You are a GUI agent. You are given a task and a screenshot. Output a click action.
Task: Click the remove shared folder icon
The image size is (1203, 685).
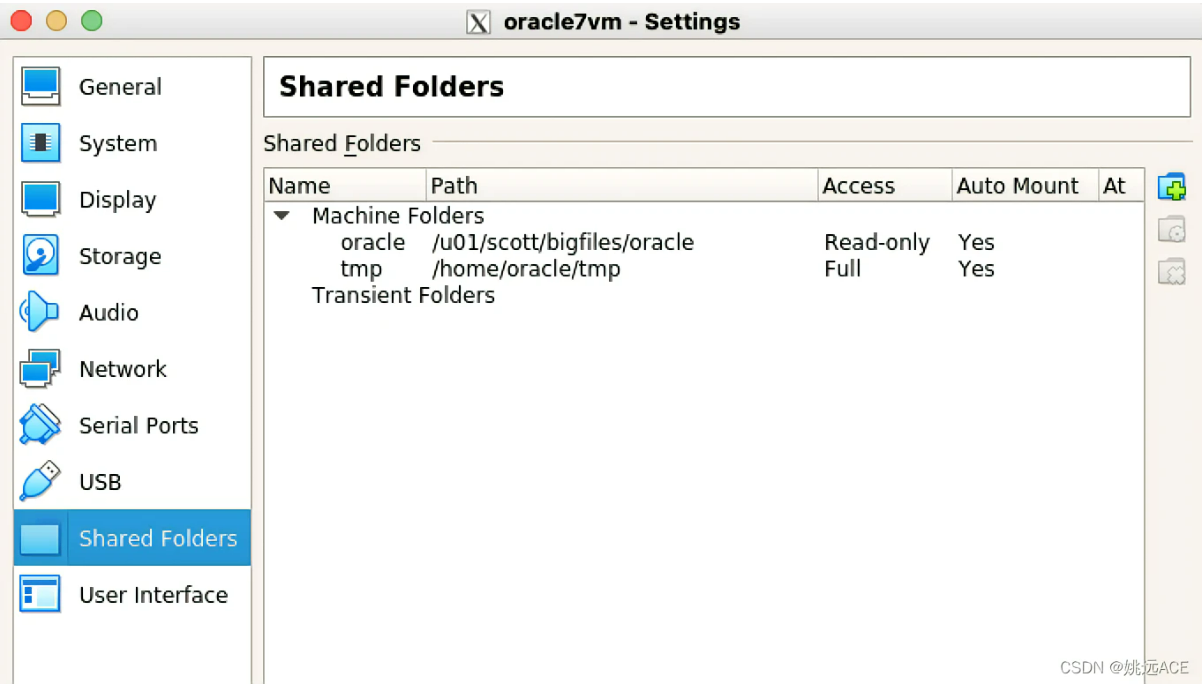1171,271
